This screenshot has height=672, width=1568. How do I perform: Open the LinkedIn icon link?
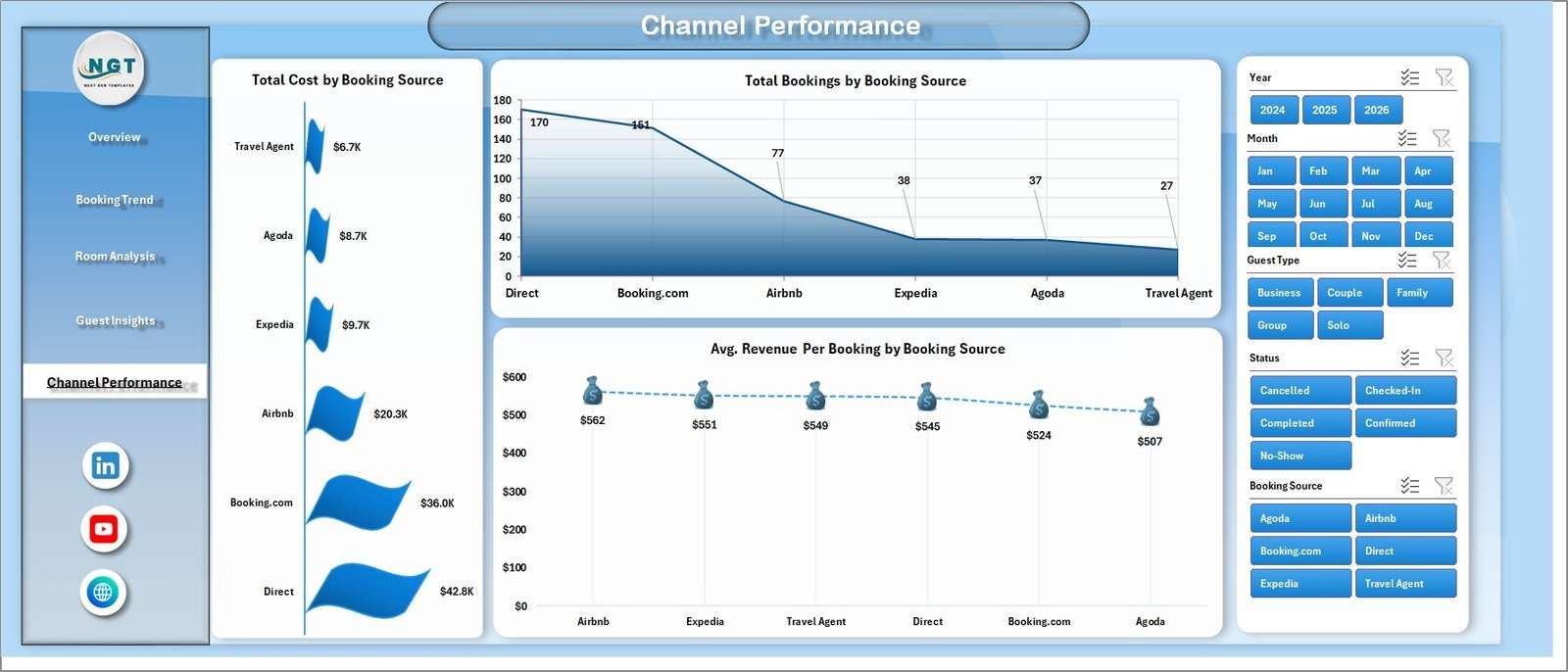coord(105,465)
